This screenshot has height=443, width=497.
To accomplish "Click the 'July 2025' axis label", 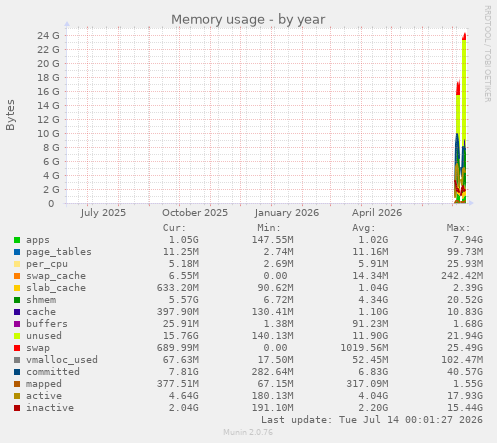I will [103, 213].
